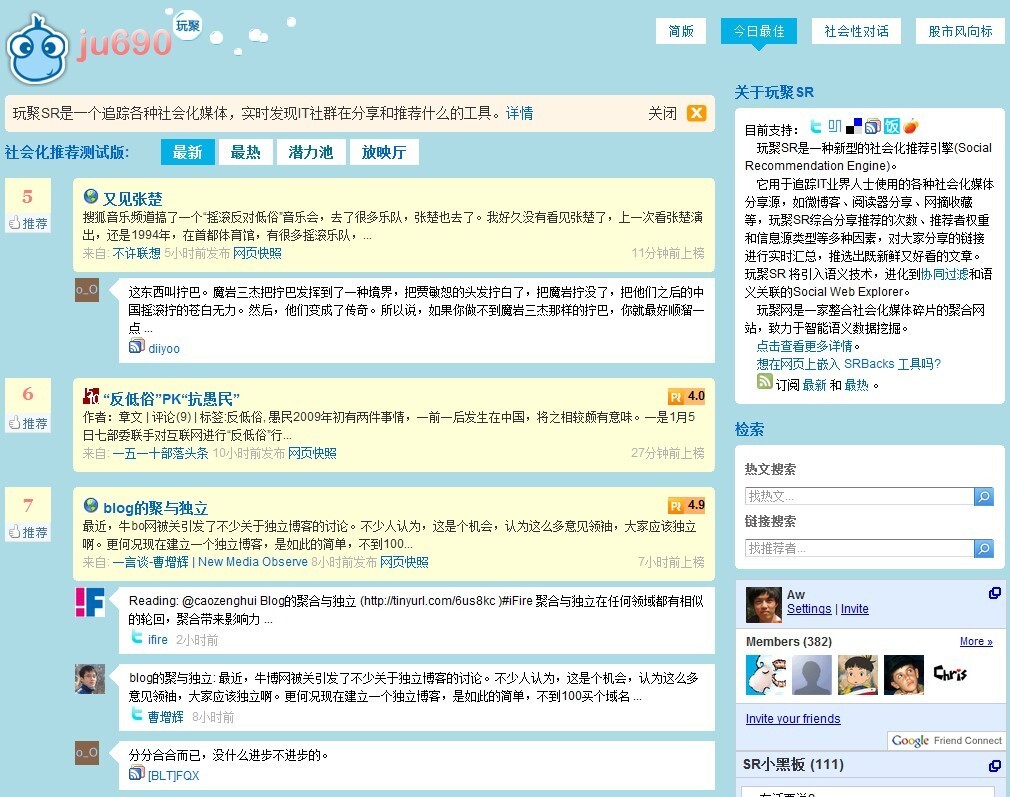The image size is (1010, 797).
Task: Click the Delicious bookmark icon in sidebar
Action: click(853, 127)
